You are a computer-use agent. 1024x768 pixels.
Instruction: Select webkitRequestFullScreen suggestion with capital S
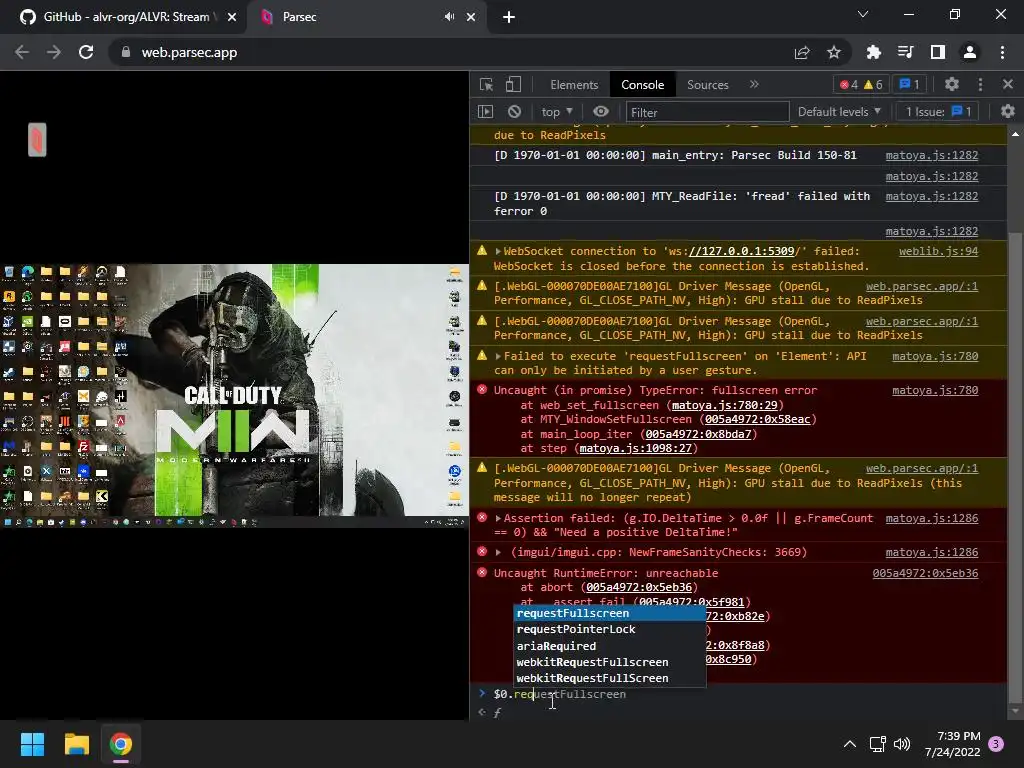[x=609, y=679]
